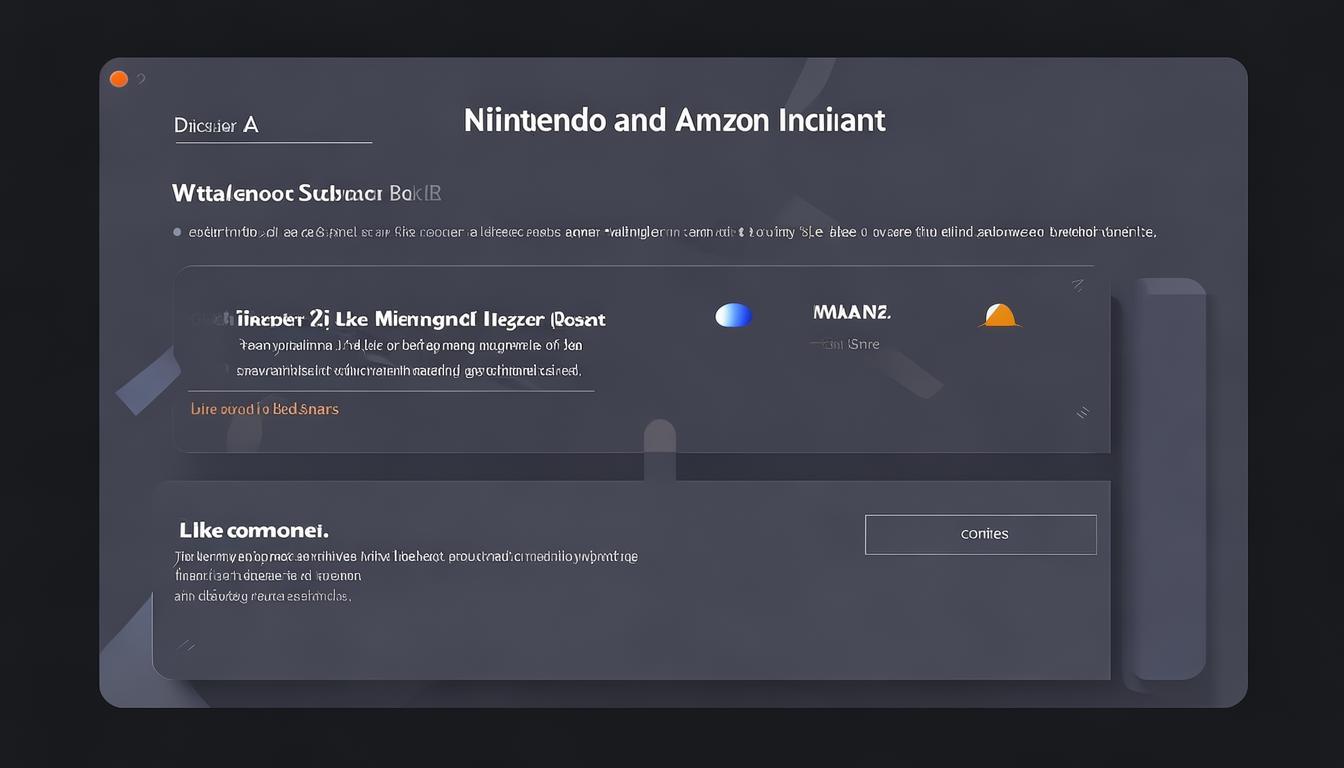Image resolution: width=1344 pixels, height=768 pixels.
Task: Click the "Lkie comonei." heading
Action: pyautogui.click(x=254, y=530)
